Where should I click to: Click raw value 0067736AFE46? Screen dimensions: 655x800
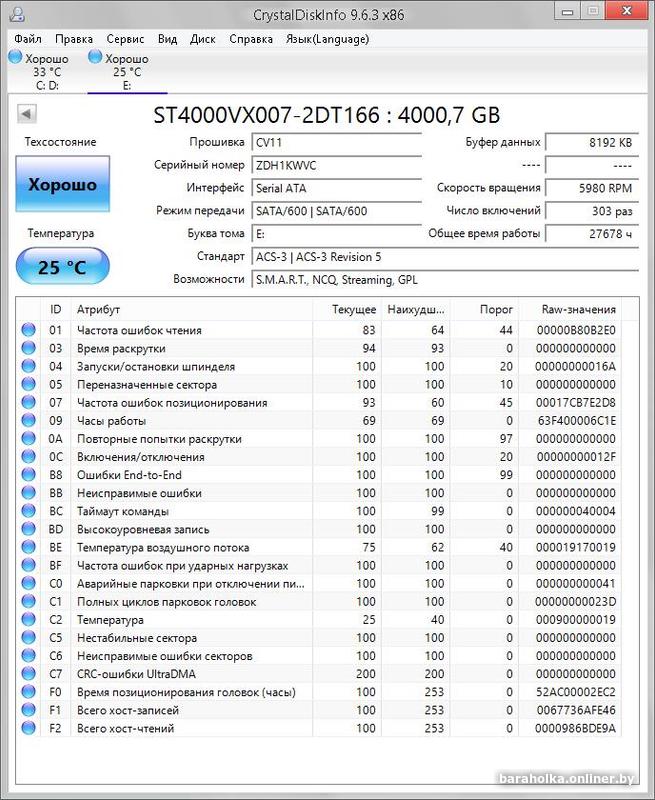(x=576, y=710)
